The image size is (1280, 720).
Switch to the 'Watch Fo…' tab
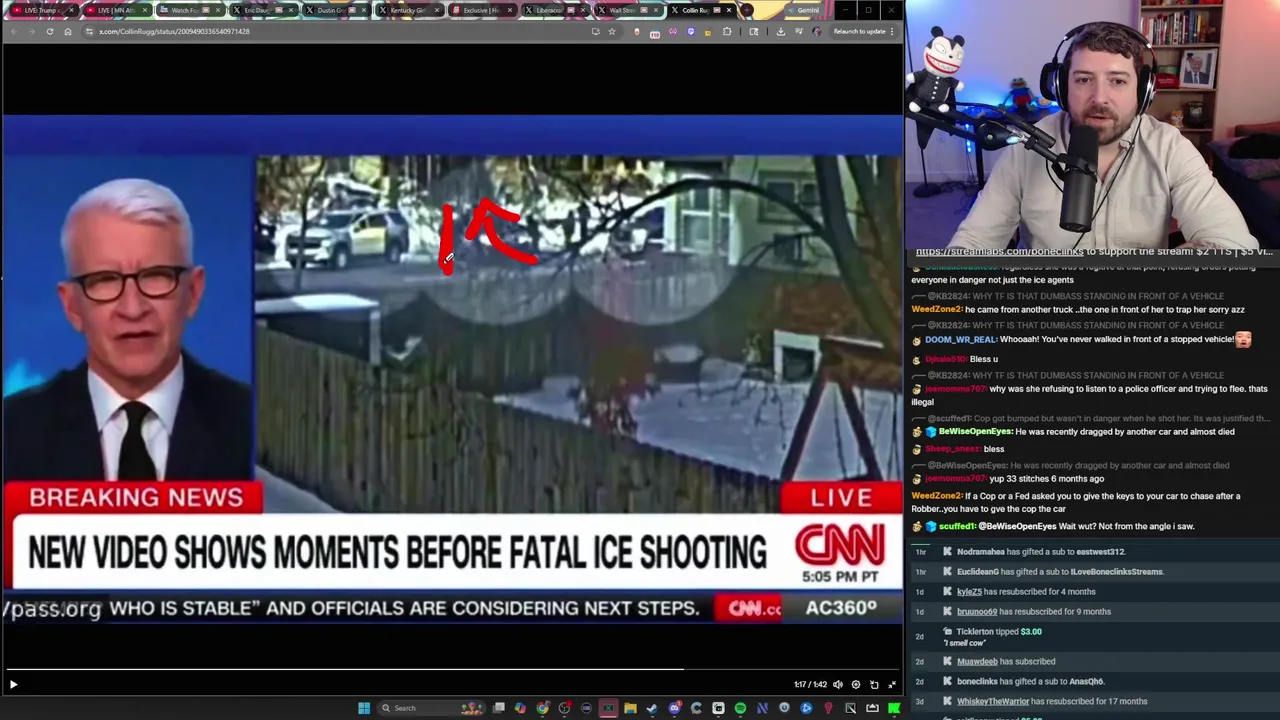pyautogui.click(x=189, y=10)
